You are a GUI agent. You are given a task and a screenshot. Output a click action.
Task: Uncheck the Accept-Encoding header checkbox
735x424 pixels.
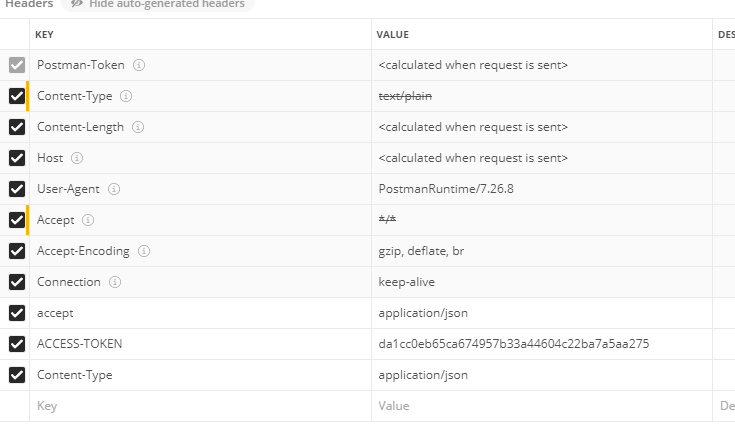click(x=16, y=251)
